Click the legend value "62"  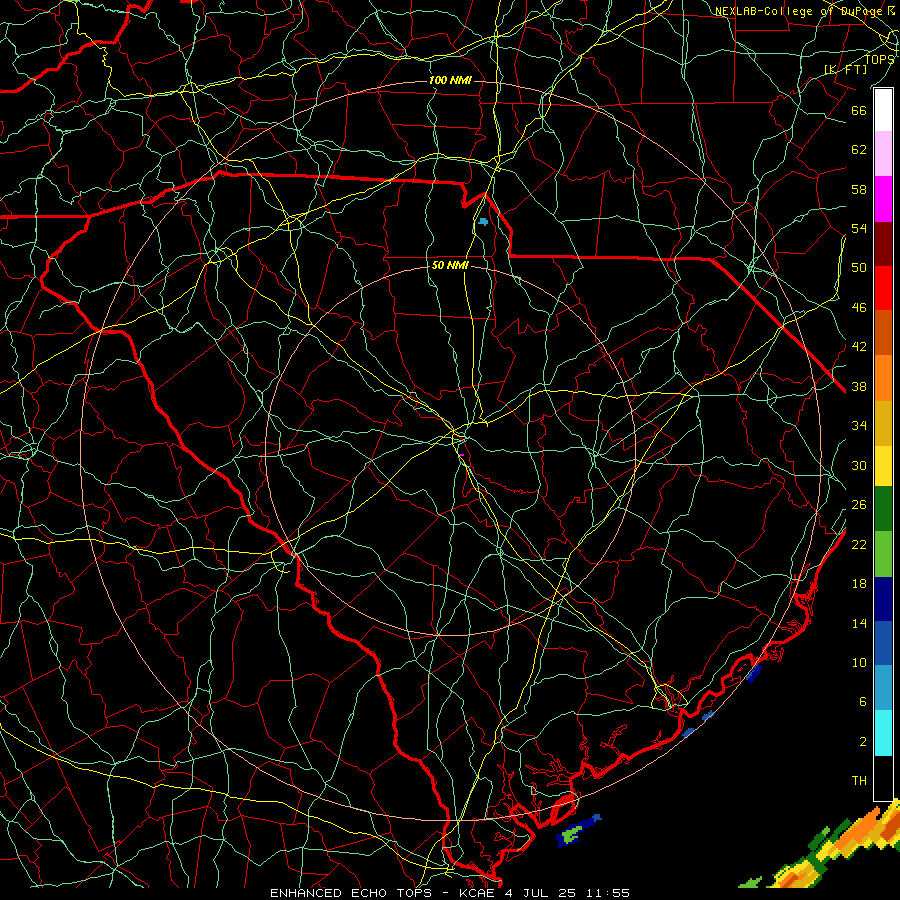(x=859, y=150)
